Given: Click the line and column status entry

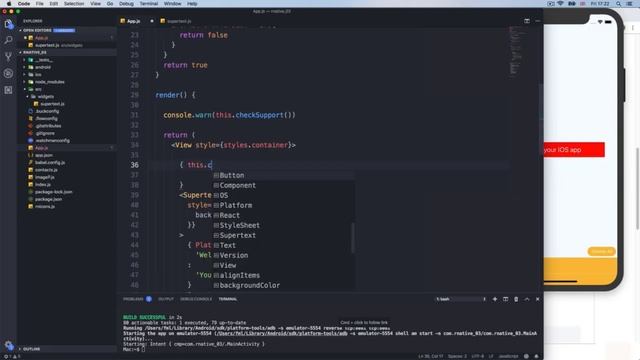Looking at the screenshot, I should pyautogui.click(x=431, y=357).
